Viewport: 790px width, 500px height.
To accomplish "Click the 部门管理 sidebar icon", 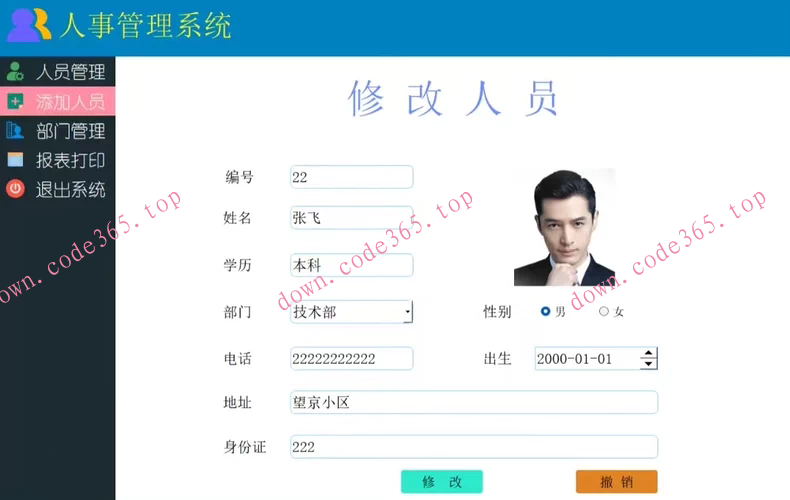I will (x=15, y=131).
